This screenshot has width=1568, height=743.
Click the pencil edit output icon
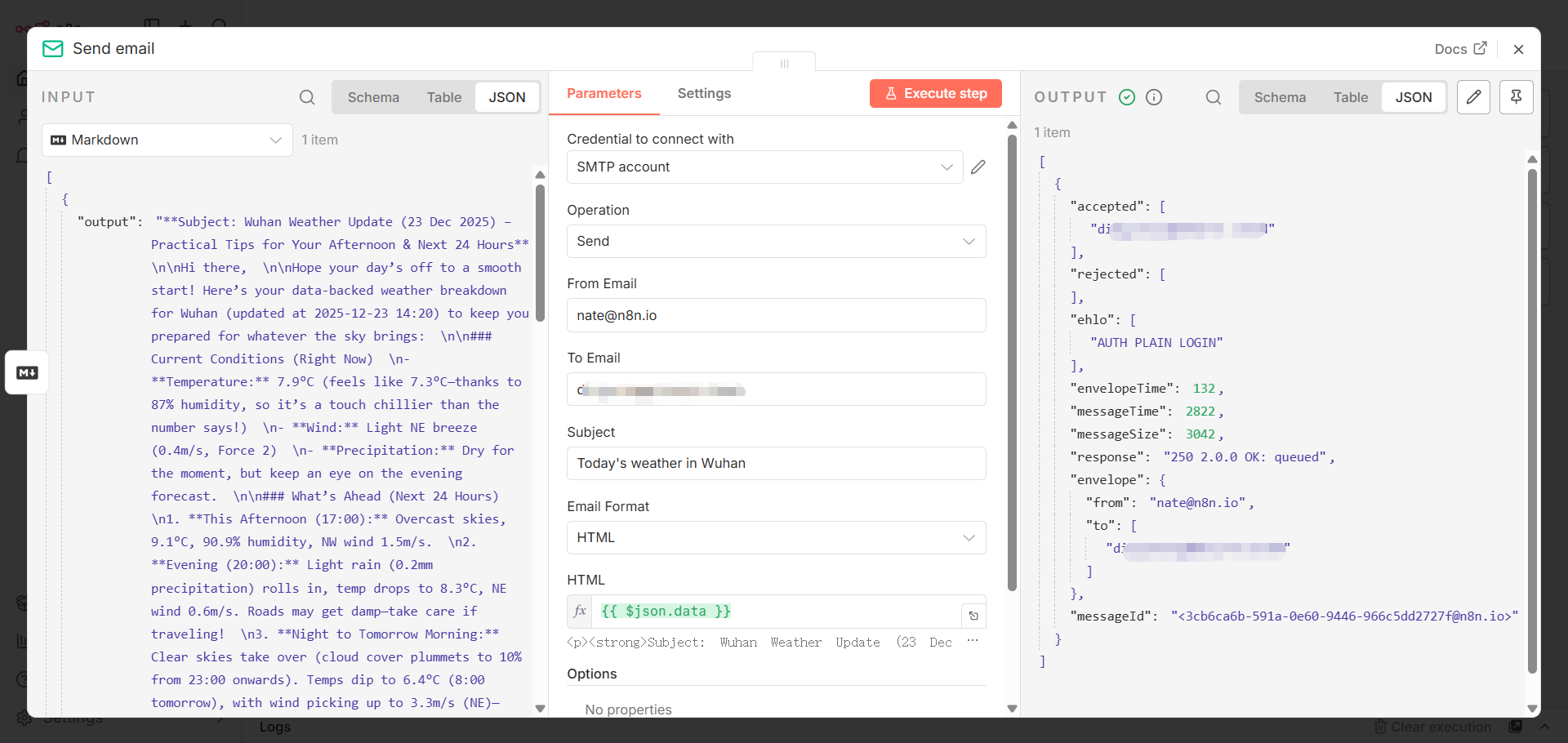pos(1474,97)
